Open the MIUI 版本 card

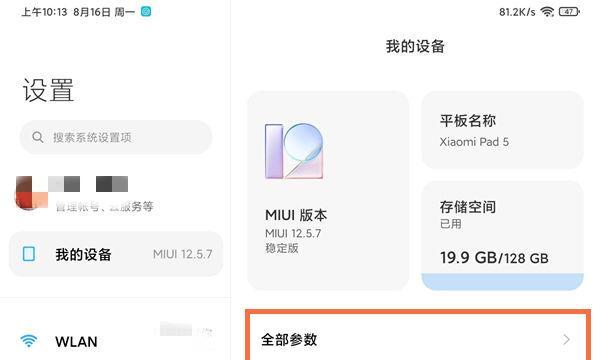tap(328, 190)
